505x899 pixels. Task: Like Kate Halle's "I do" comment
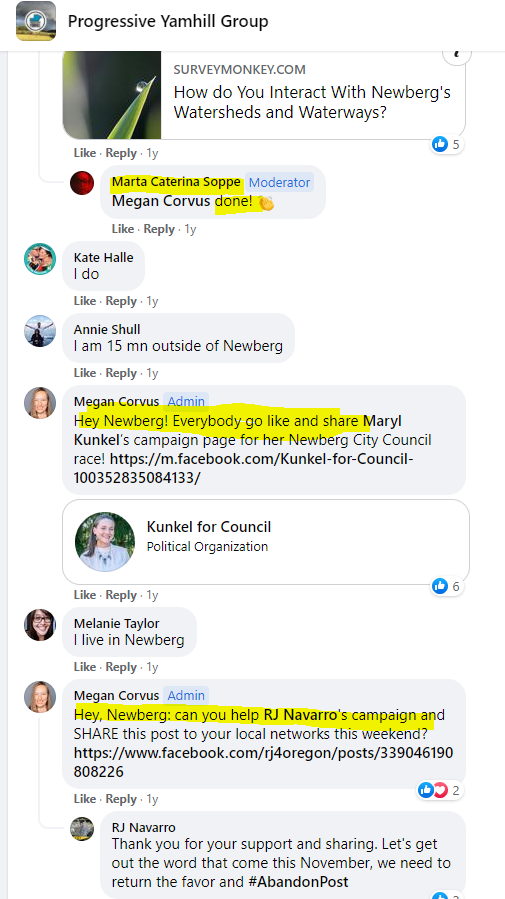[85, 301]
